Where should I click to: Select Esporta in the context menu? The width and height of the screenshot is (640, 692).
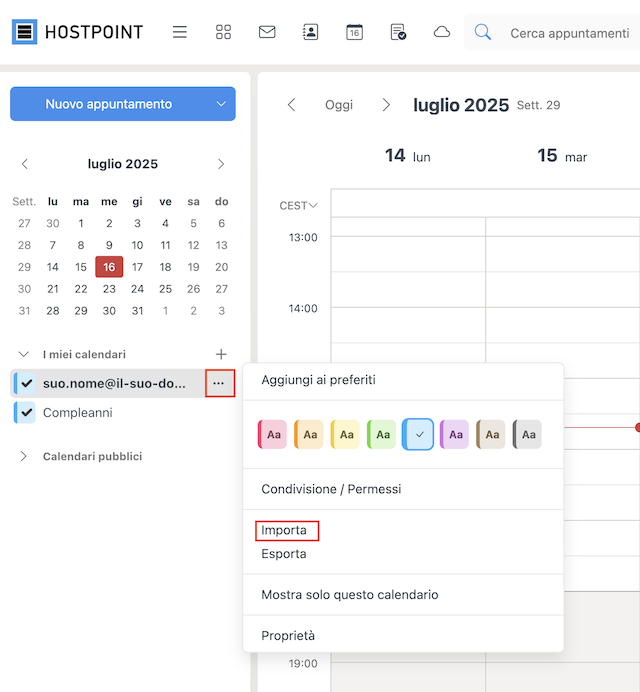pyautogui.click(x=284, y=554)
